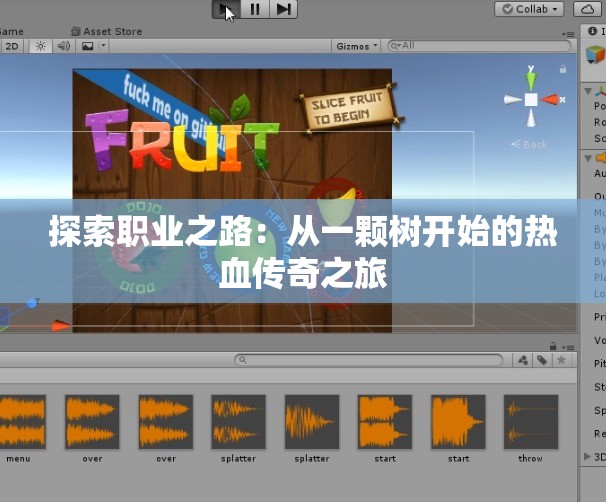The image size is (606, 502).
Task: Open the Collab dropdown
Action: [529, 9]
